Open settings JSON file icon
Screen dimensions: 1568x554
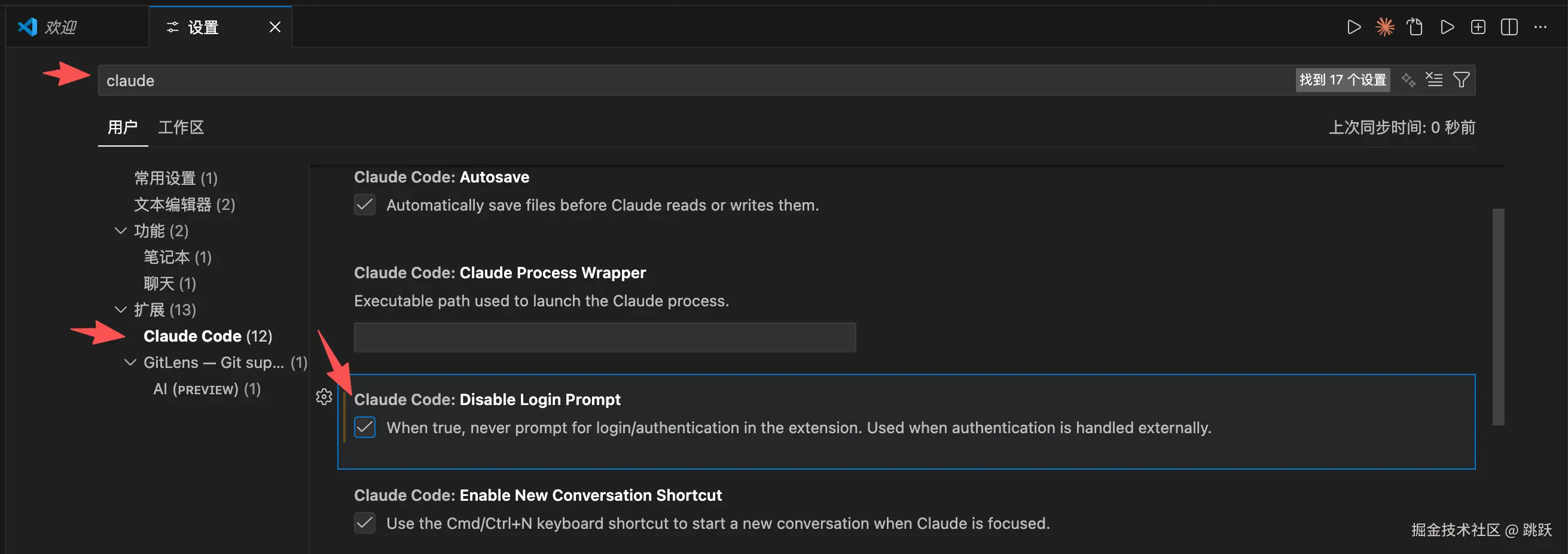(x=1416, y=27)
